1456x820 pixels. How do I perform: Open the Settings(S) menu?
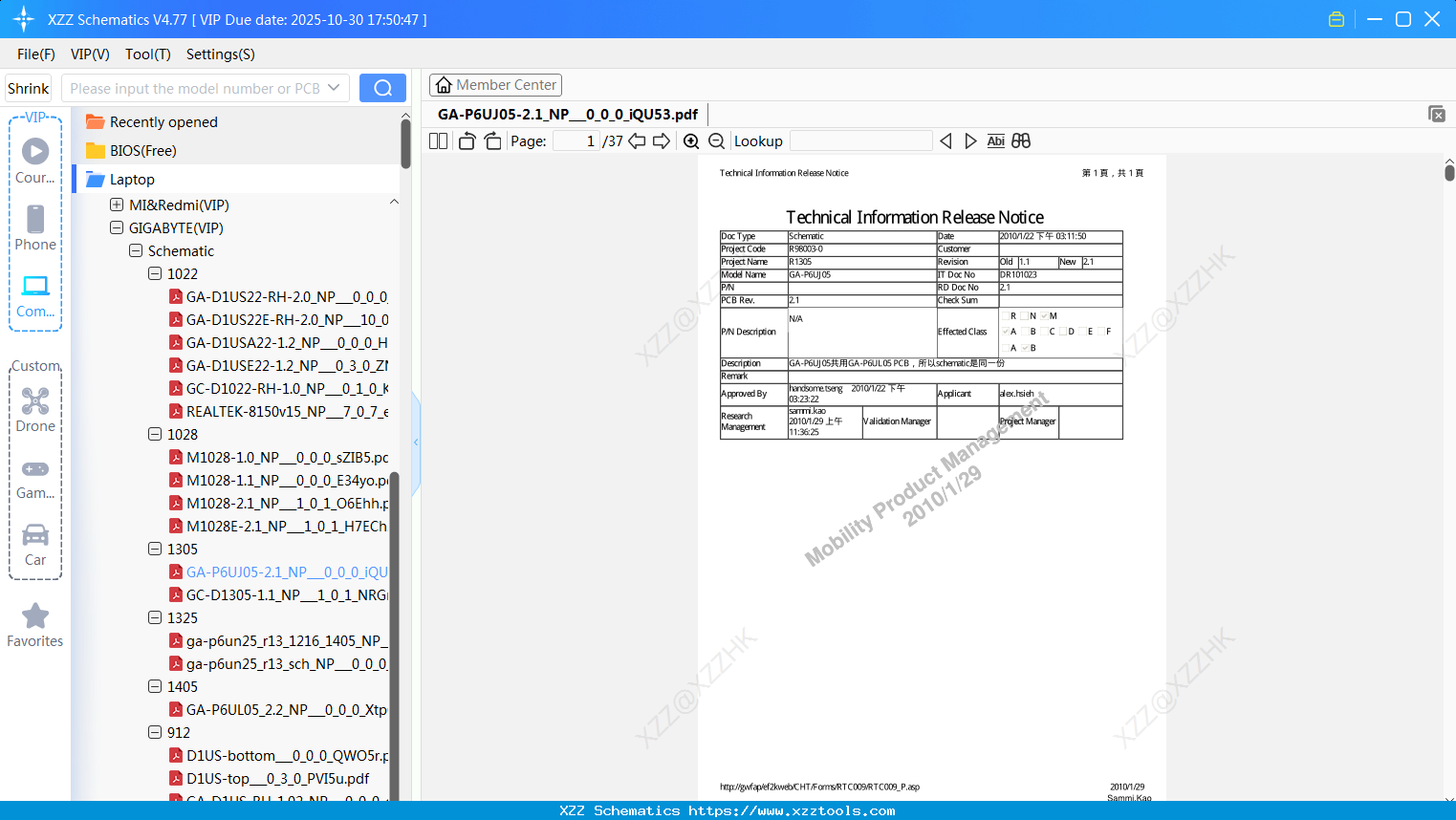[x=221, y=54]
